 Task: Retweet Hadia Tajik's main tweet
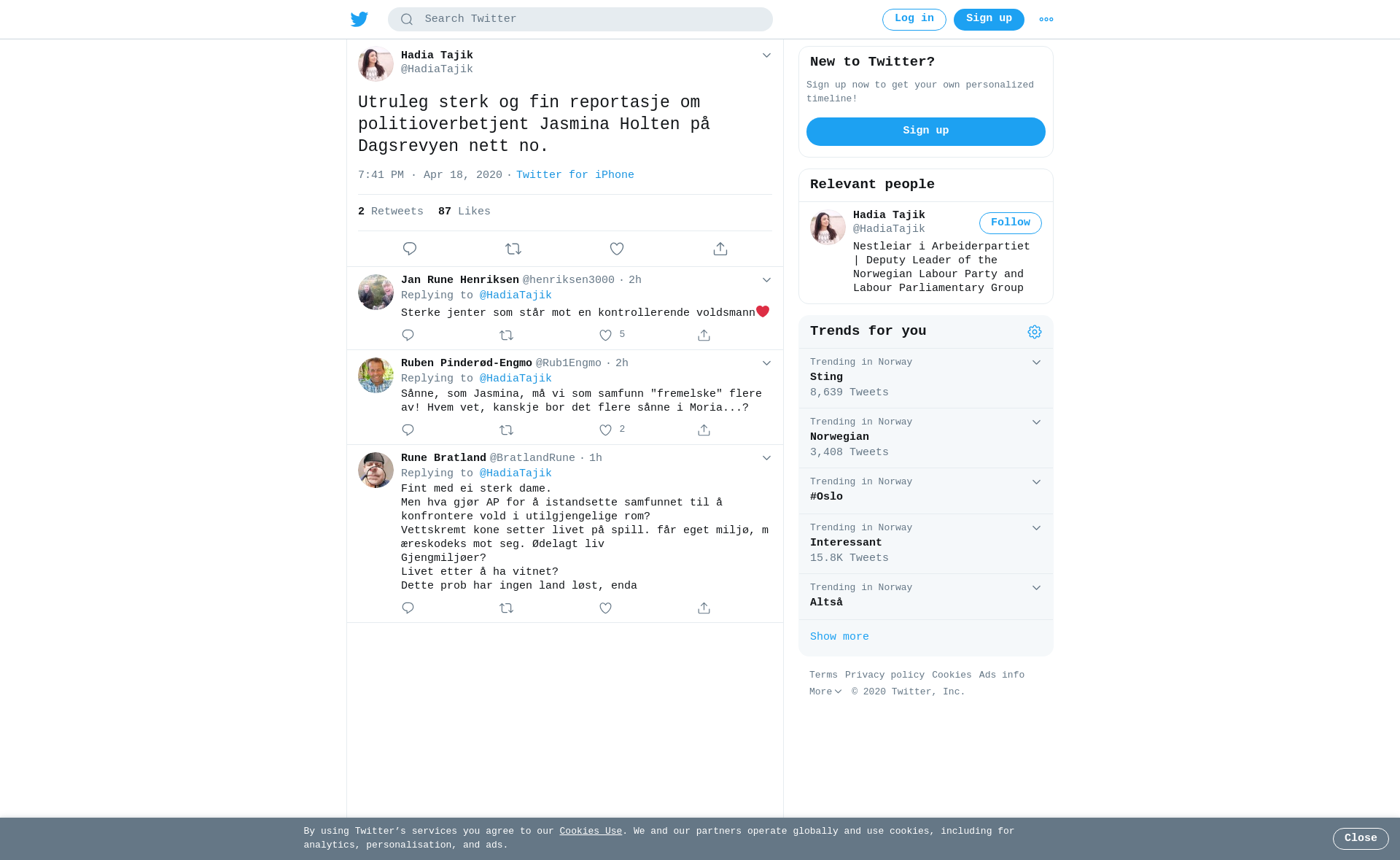click(513, 249)
